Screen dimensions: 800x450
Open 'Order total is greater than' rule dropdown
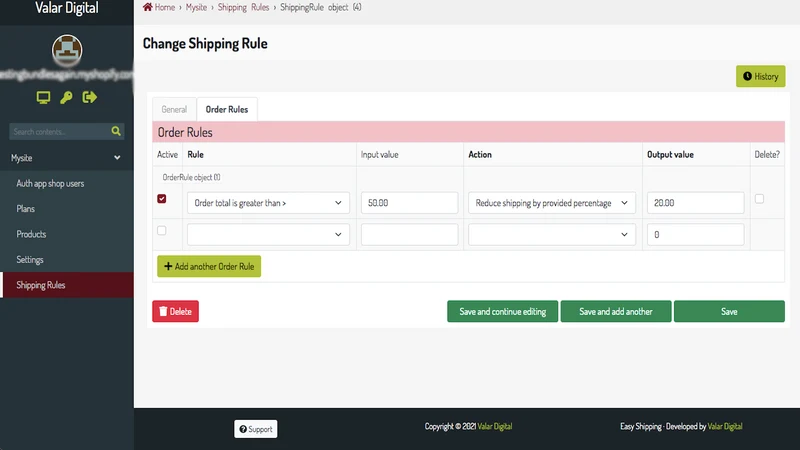pos(268,203)
